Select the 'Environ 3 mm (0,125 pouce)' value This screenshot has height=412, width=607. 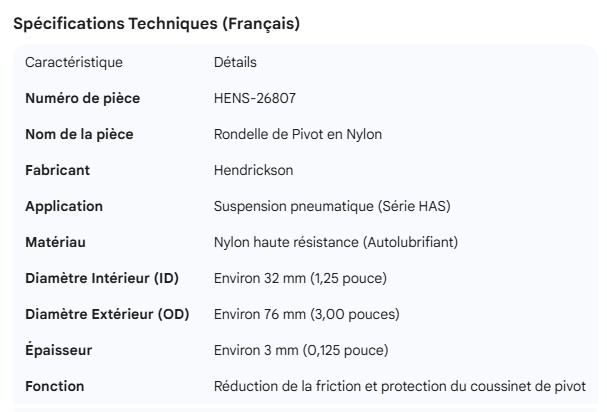[301, 350]
